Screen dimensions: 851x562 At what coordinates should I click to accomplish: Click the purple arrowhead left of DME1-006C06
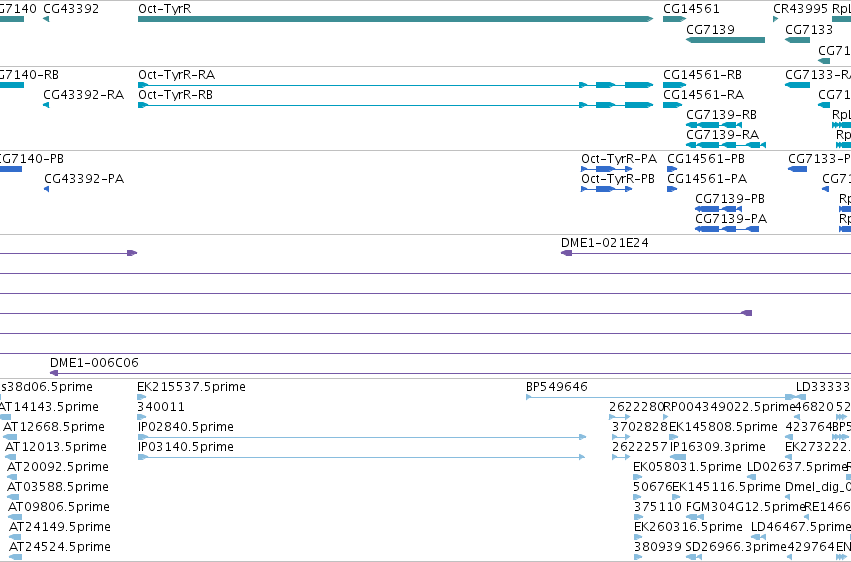54,373
